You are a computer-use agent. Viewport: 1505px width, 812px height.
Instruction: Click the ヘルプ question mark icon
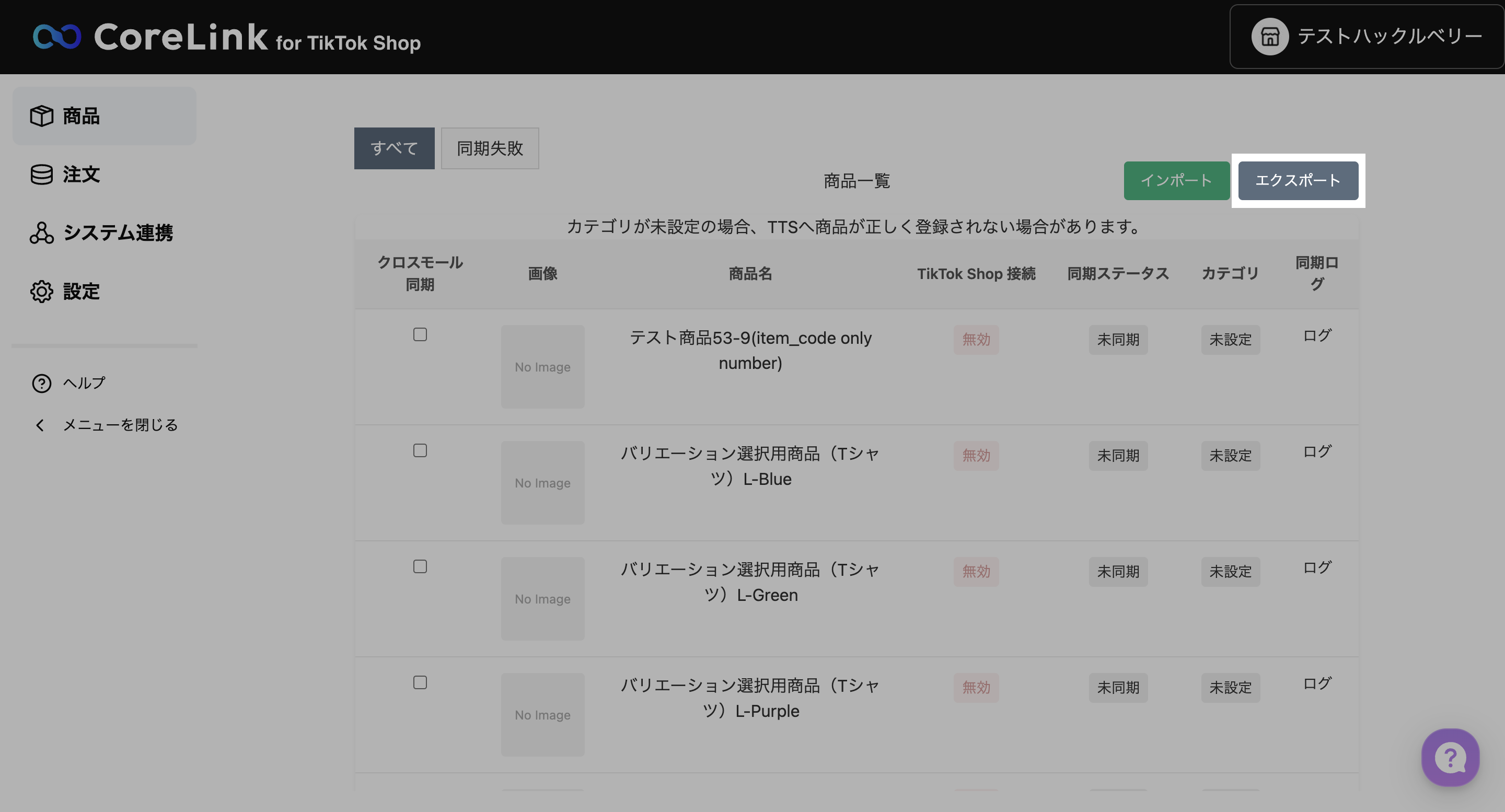(x=41, y=383)
